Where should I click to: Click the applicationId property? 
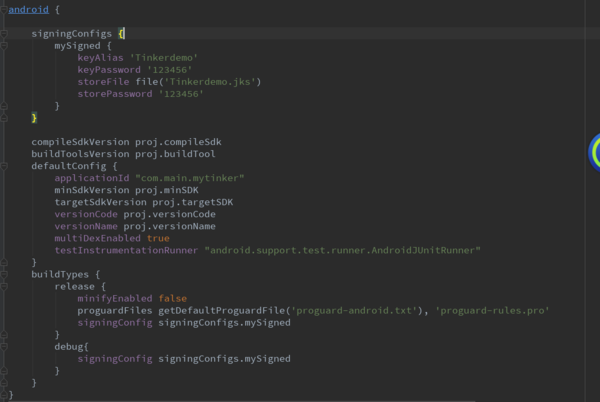click(x=92, y=178)
